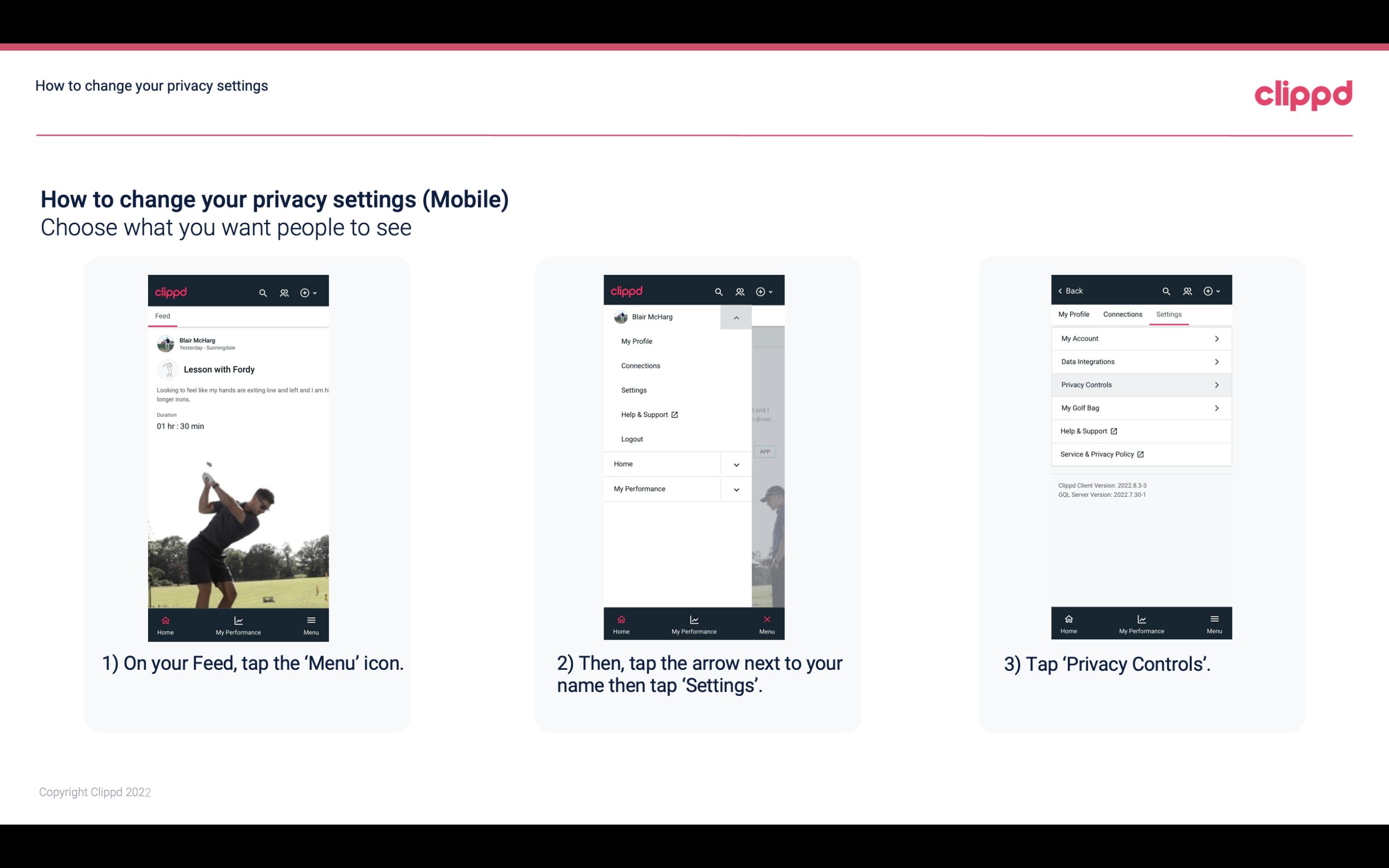Tap the Search icon on Feed screen

coord(263,292)
